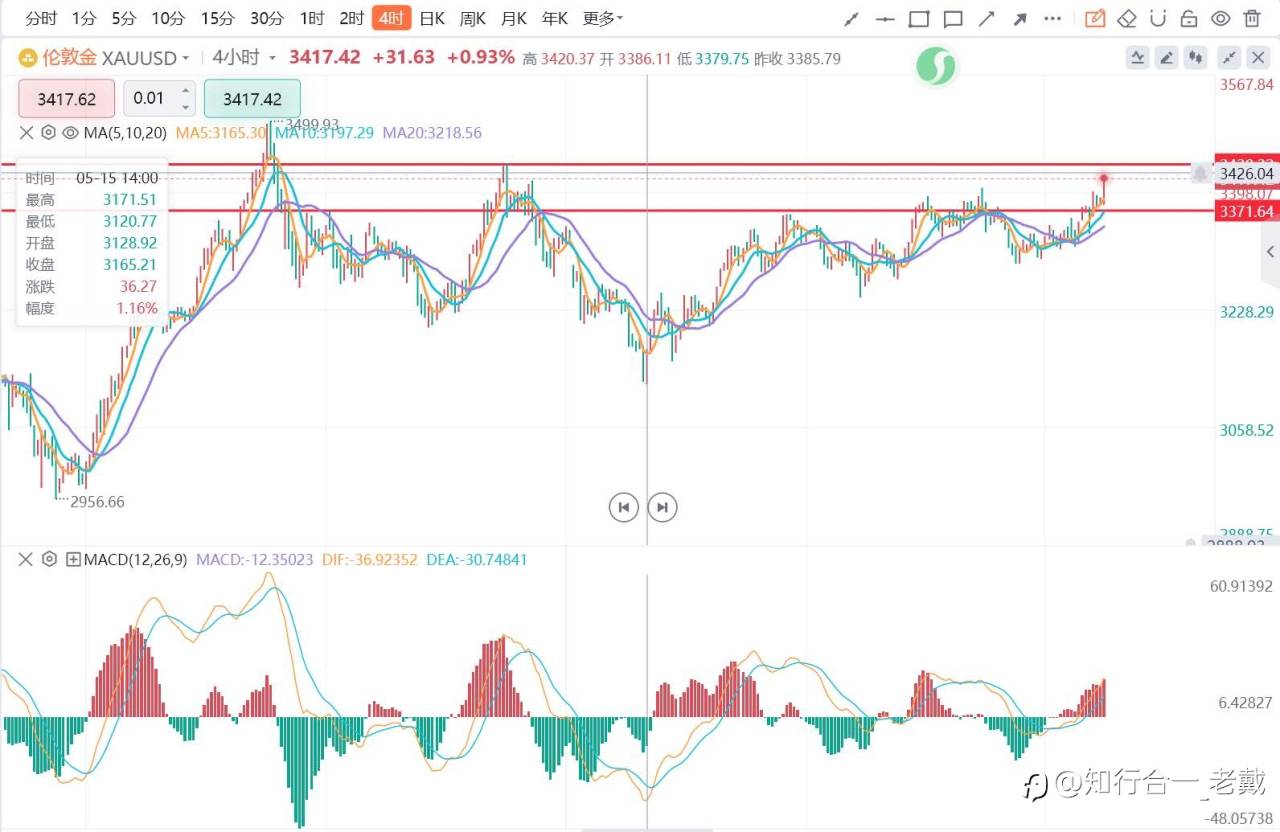Click the 3371.64 red price line label
The image size is (1280, 832).
[1245, 211]
